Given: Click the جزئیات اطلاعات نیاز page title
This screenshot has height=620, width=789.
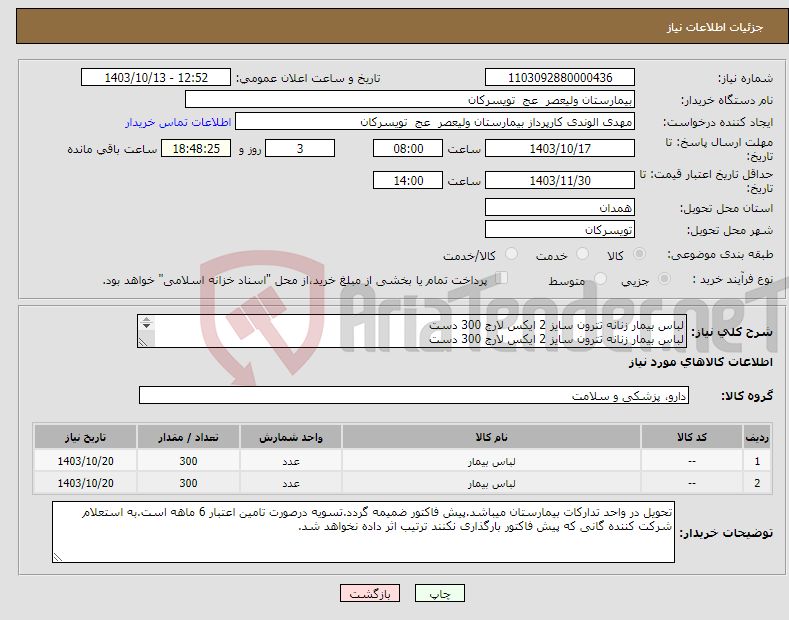Looking at the screenshot, I should [715, 27].
